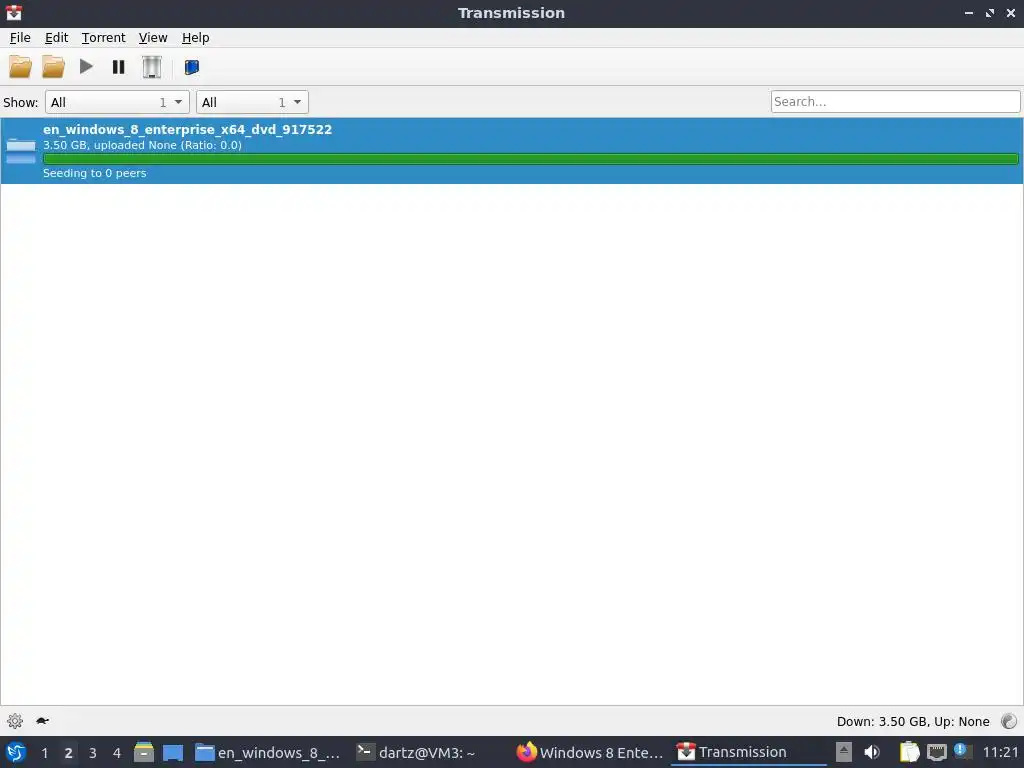
Task: Click the 11:21 clock
Action: click(x=1000, y=752)
